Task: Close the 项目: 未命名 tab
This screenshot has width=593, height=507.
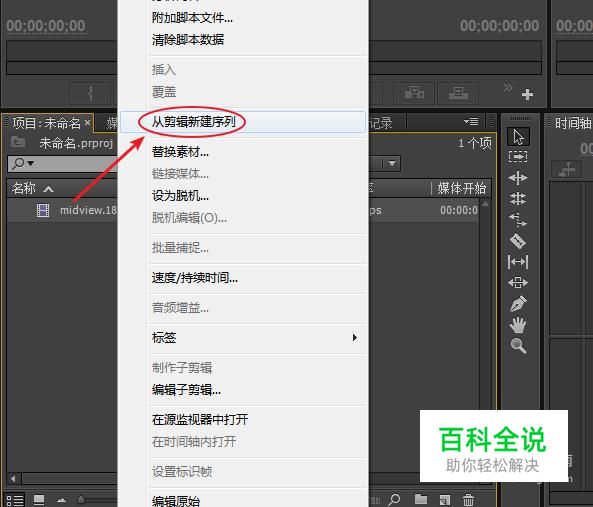Action: point(87,122)
